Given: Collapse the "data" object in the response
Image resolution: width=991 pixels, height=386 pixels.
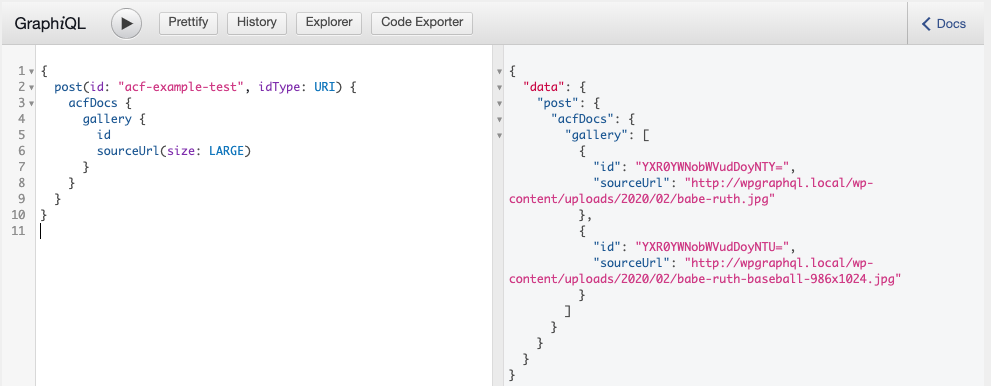Looking at the screenshot, I should click(500, 87).
